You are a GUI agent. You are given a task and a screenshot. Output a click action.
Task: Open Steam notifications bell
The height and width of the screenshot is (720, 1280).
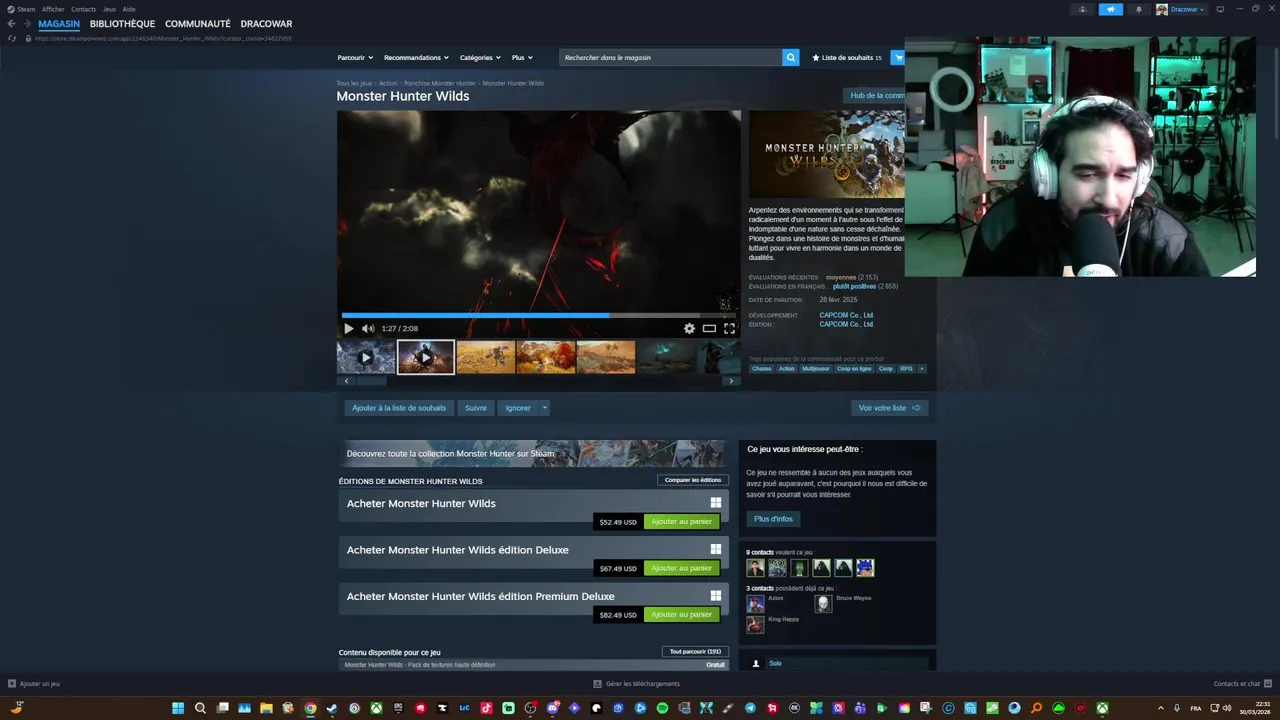point(1138,9)
